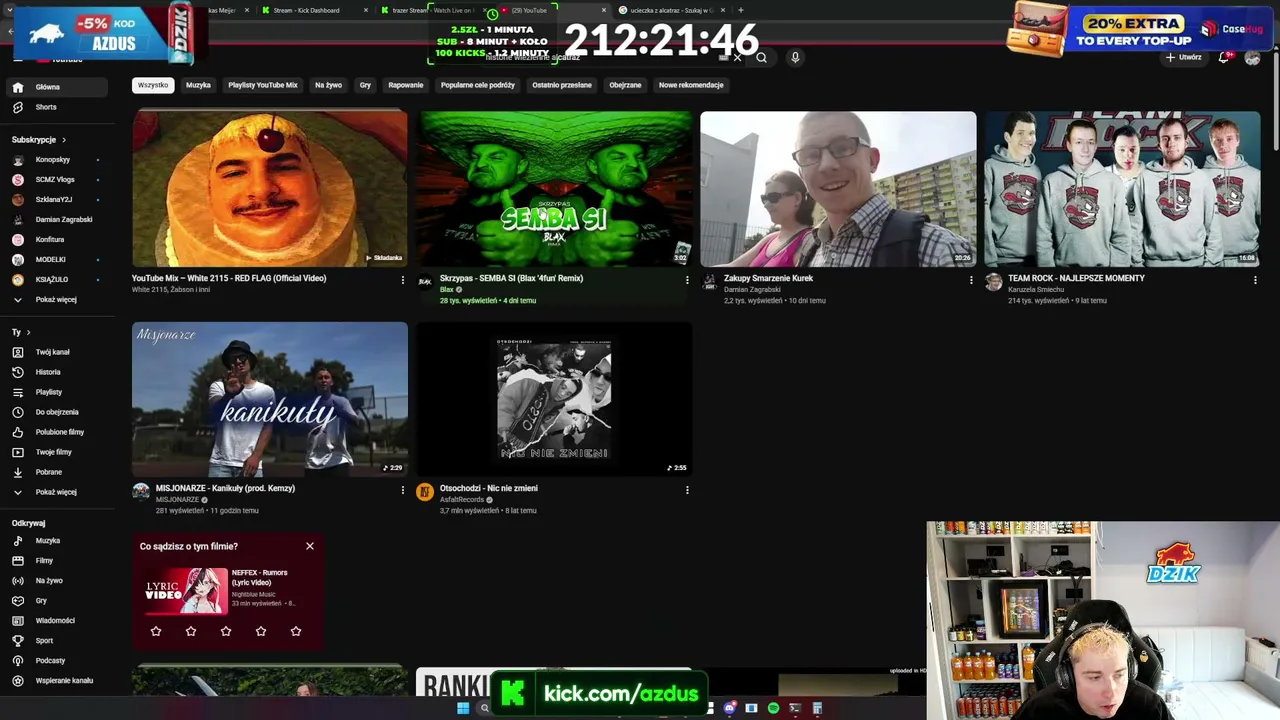Switch to the Stream - Kick Dashboard tab

pyautogui.click(x=306, y=10)
